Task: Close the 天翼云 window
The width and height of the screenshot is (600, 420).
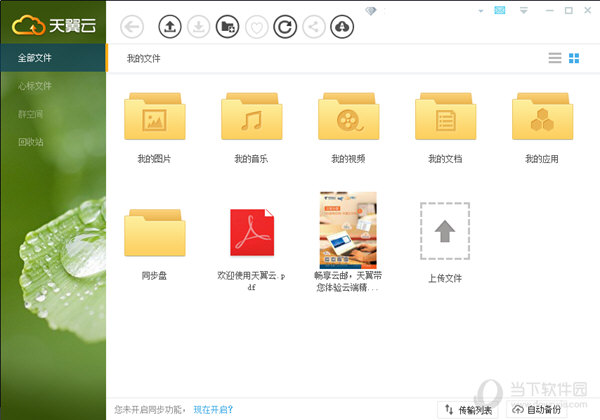Action: [588, 11]
